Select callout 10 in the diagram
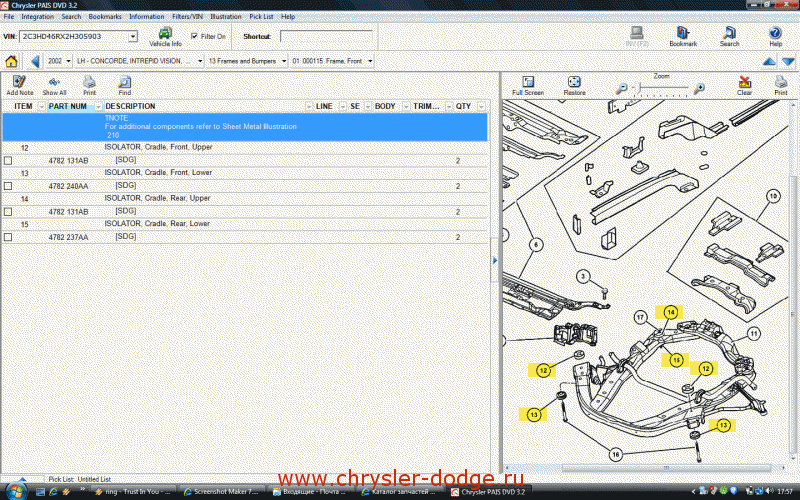Image resolution: width=800 pixels, height=500 pixels. coord(773,196)
